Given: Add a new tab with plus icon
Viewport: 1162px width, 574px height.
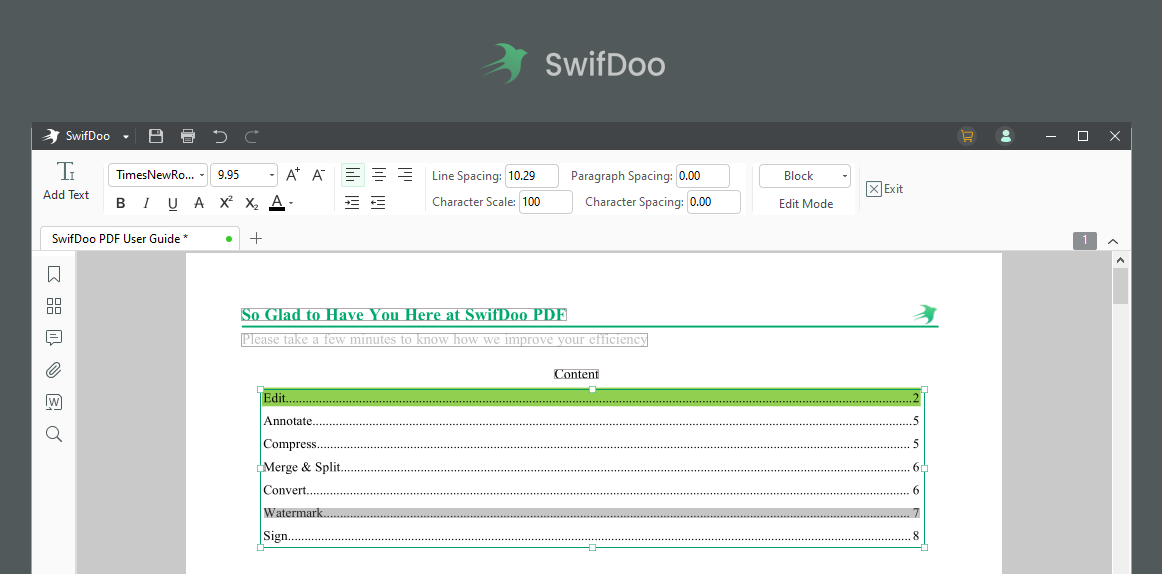Looking at the screenshot, I should coord(256,238).
